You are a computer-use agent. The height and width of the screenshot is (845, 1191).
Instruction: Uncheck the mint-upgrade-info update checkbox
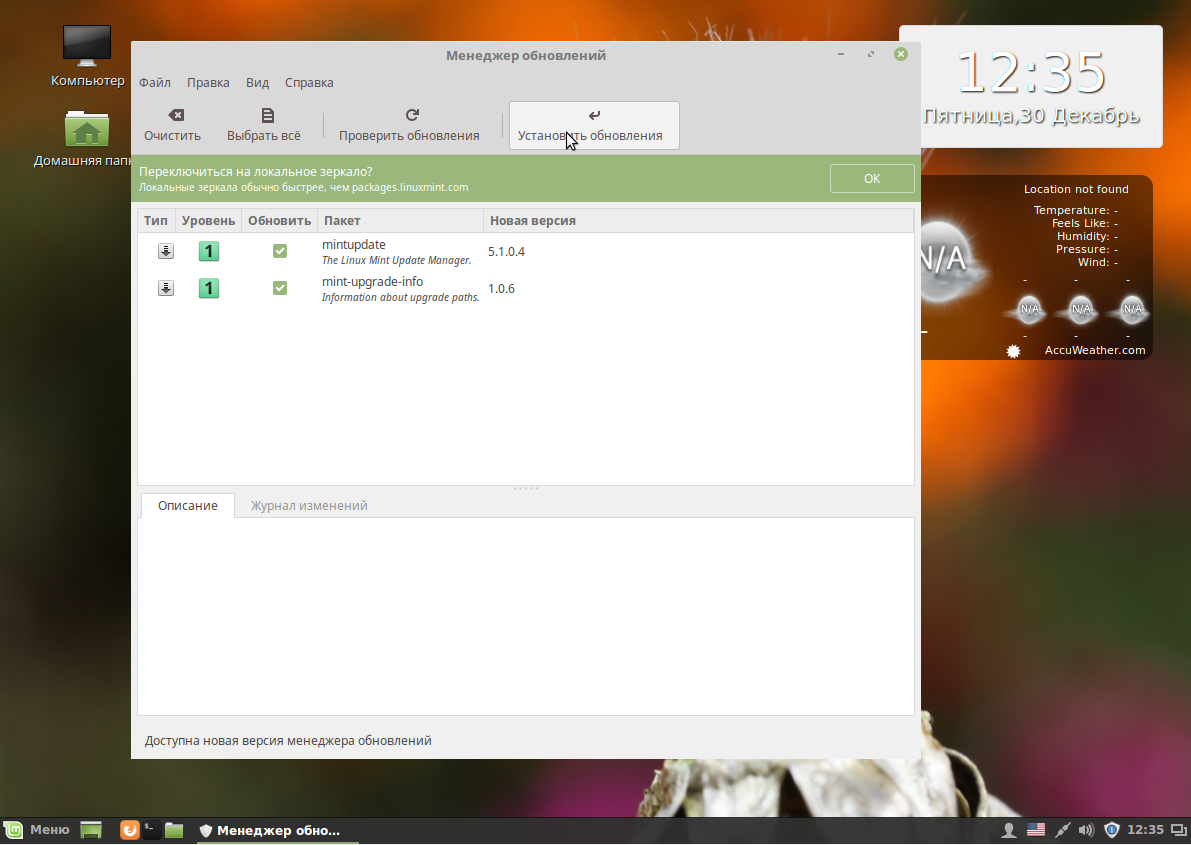[280, 288]
